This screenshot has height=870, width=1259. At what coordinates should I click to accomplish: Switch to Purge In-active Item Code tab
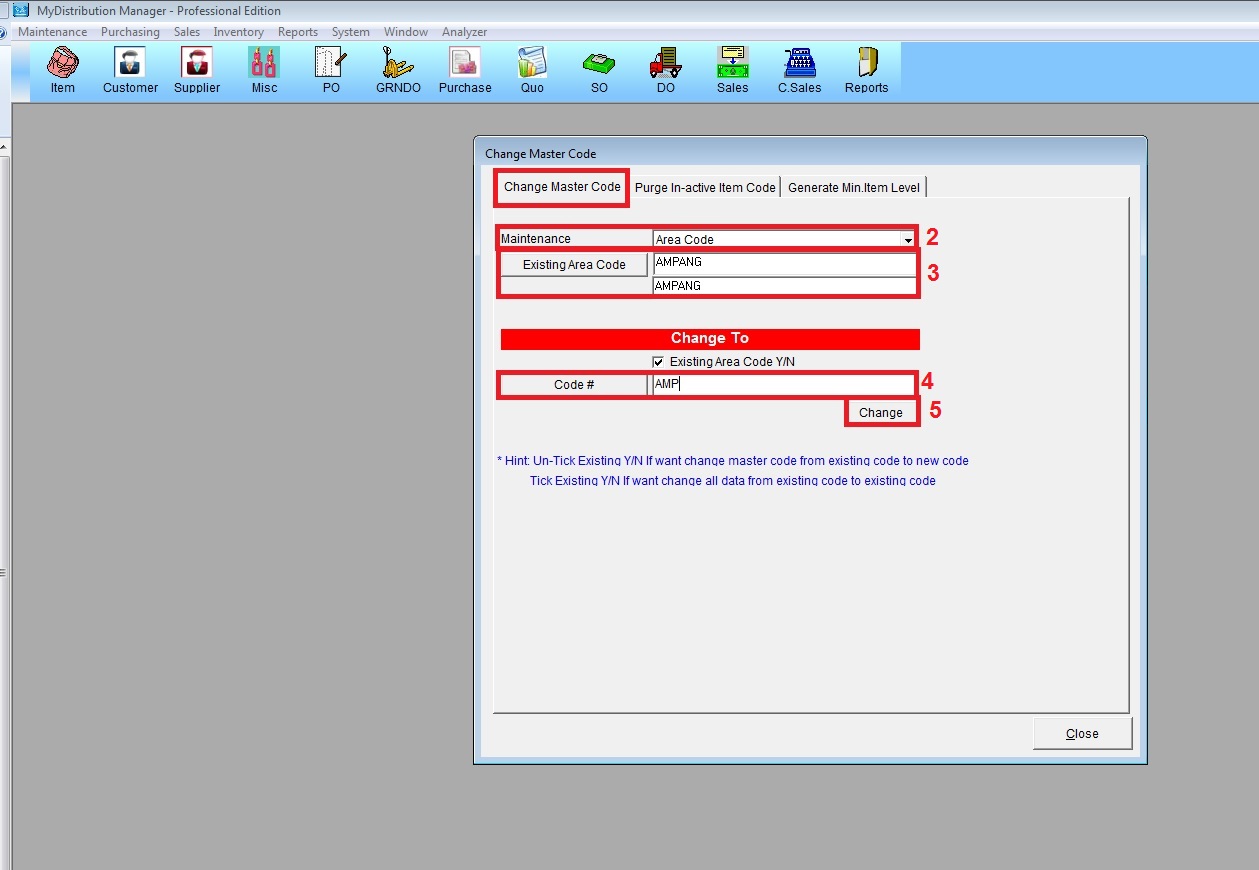point(705,188)
